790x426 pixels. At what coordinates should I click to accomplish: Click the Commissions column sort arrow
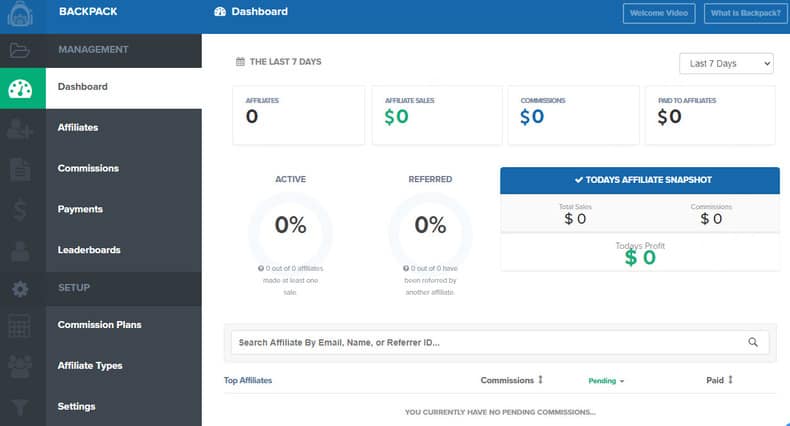540,380
